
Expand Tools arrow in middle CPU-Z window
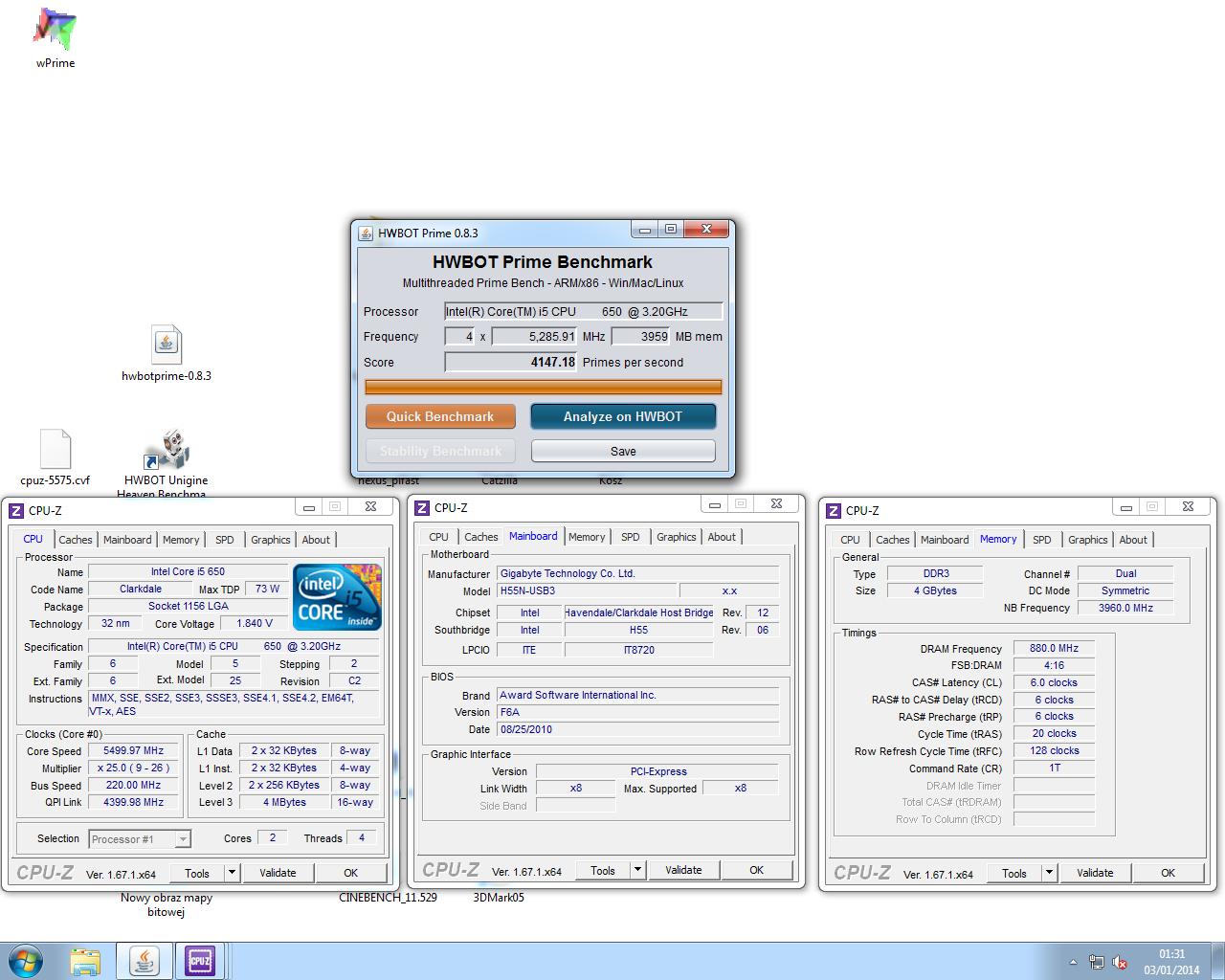[637, 870]
